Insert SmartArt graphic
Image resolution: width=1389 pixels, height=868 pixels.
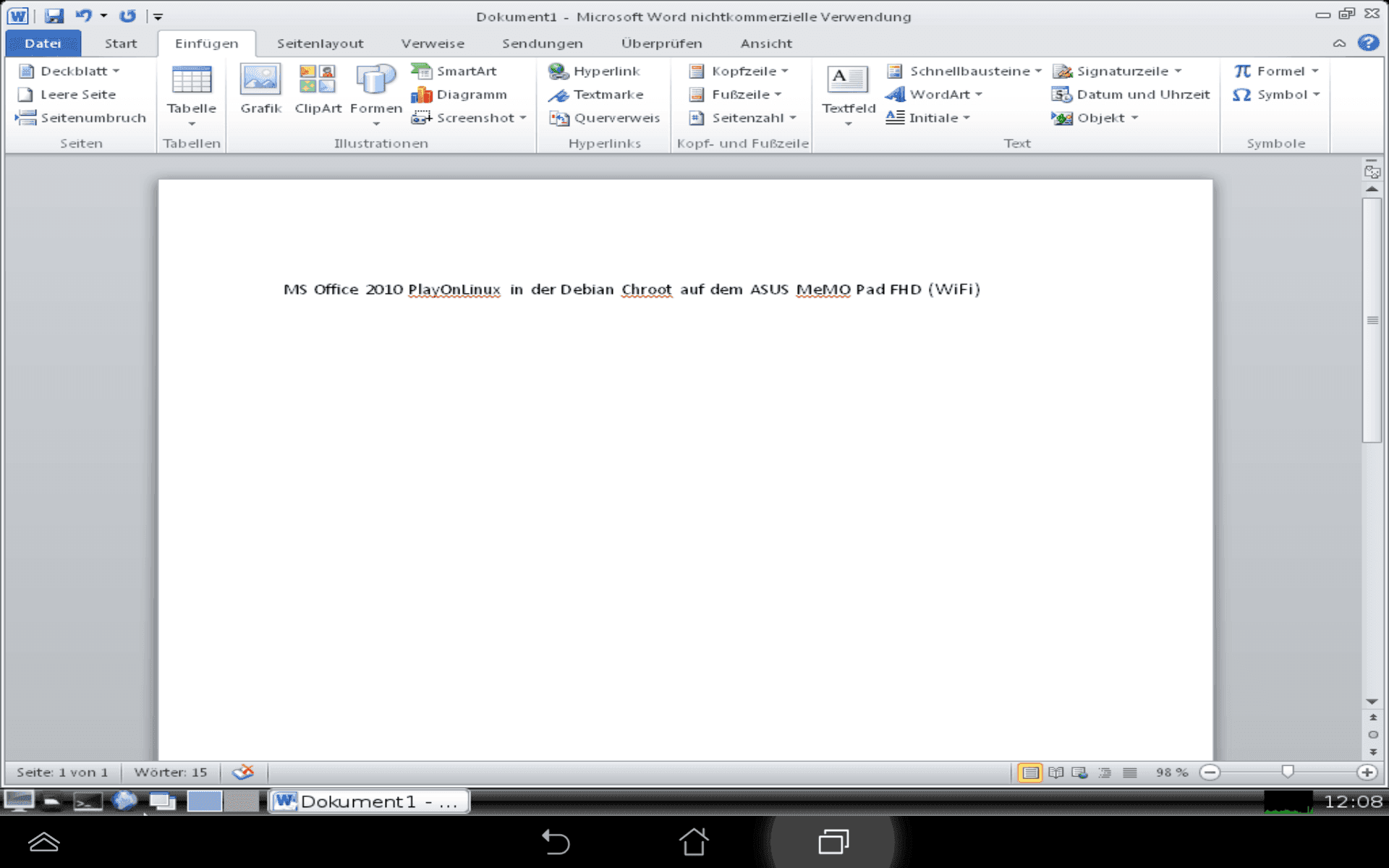point(454,71)
